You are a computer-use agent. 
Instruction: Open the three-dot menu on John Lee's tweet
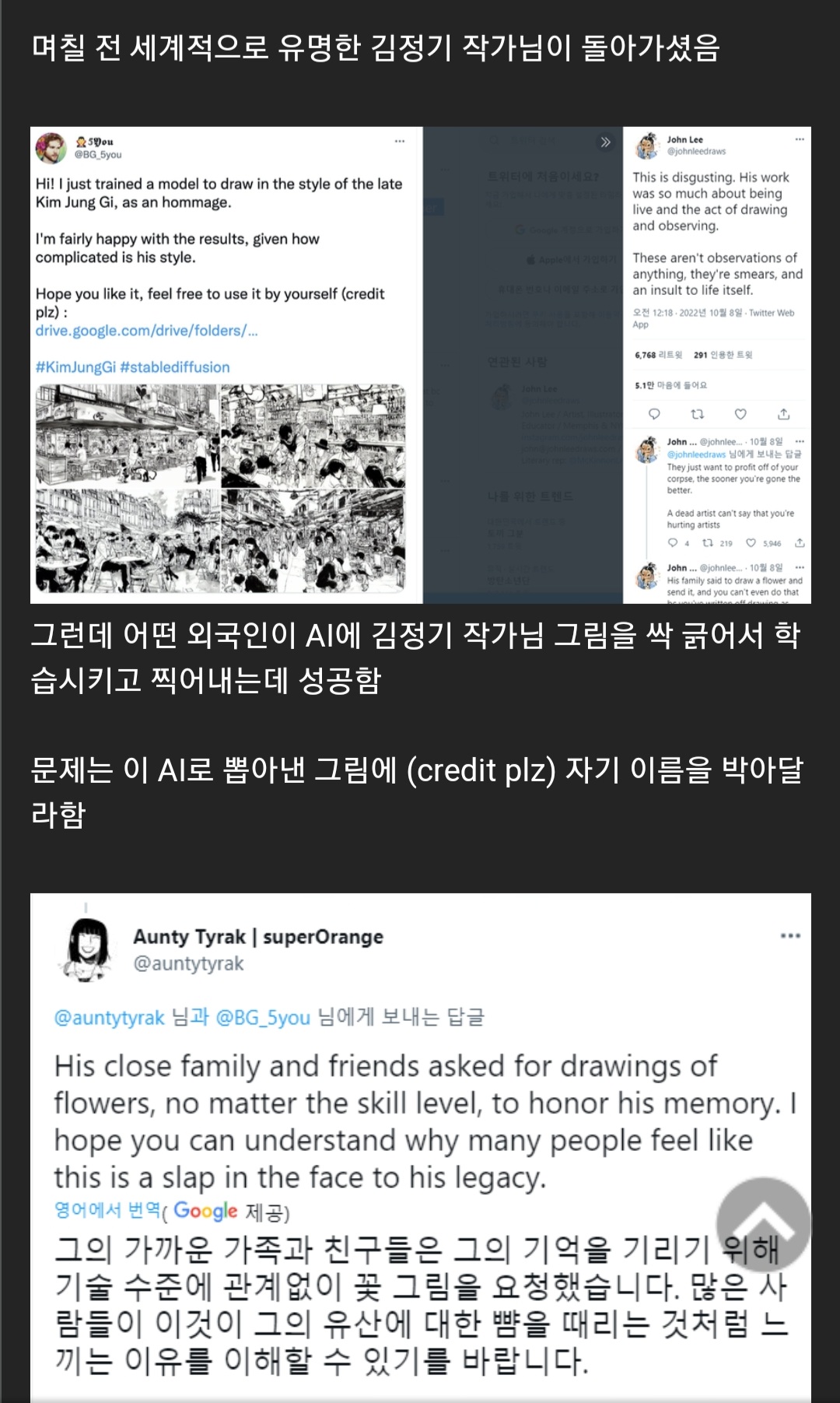(800, 139)
